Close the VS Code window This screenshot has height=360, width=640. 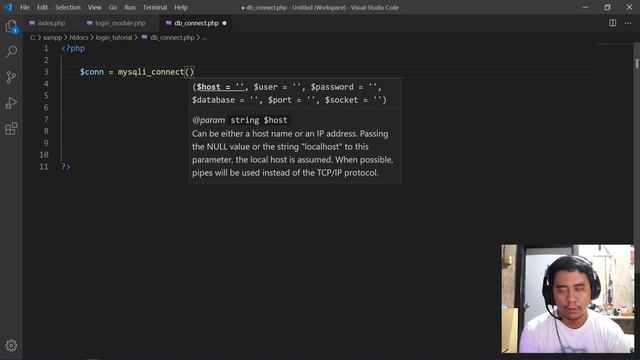[x=629, y=7]
